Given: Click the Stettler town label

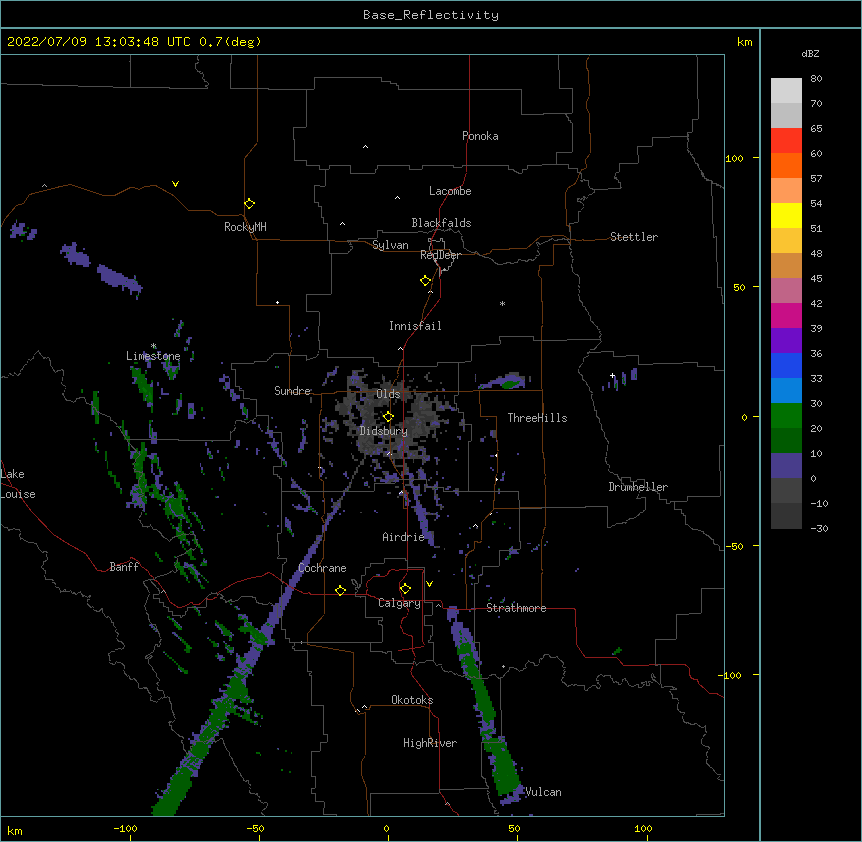Looking at the screenshot, I should (634, 237).
